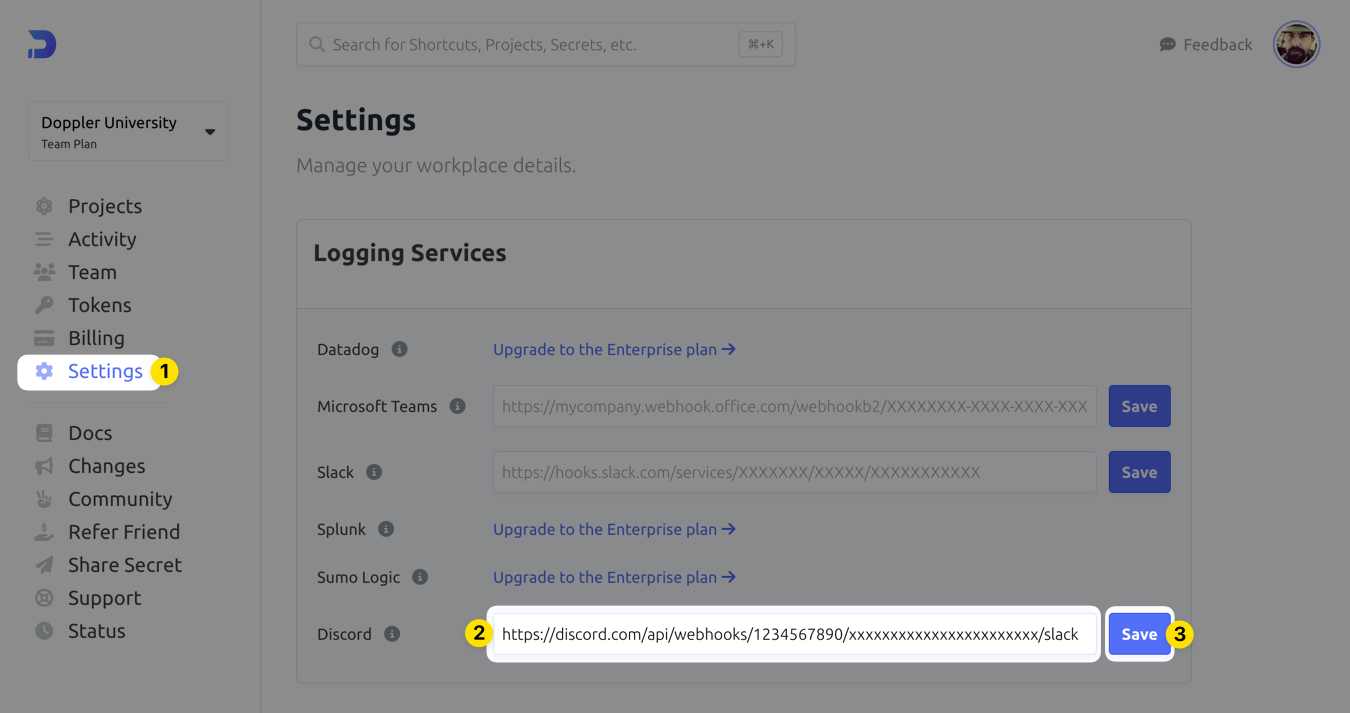Open Billing in the sidebar

[x=96, y=338]
